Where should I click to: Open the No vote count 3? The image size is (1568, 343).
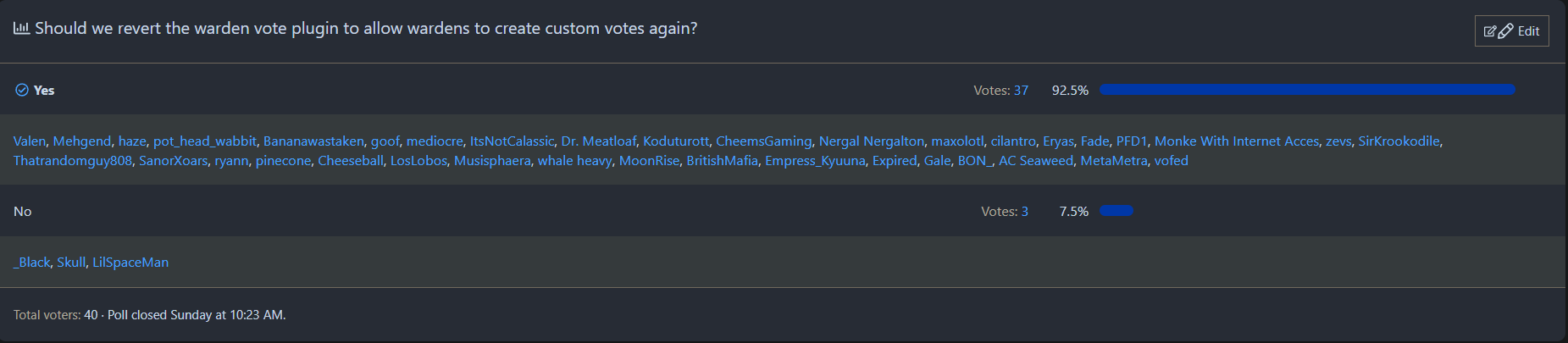(1024, 211)
